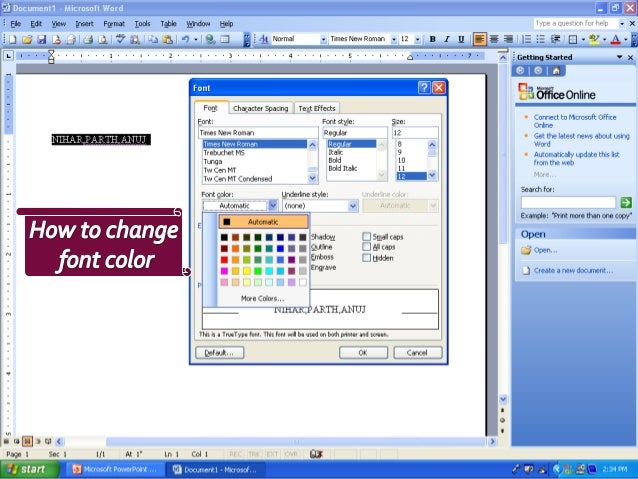Open the Tools menu

point(142,24)
